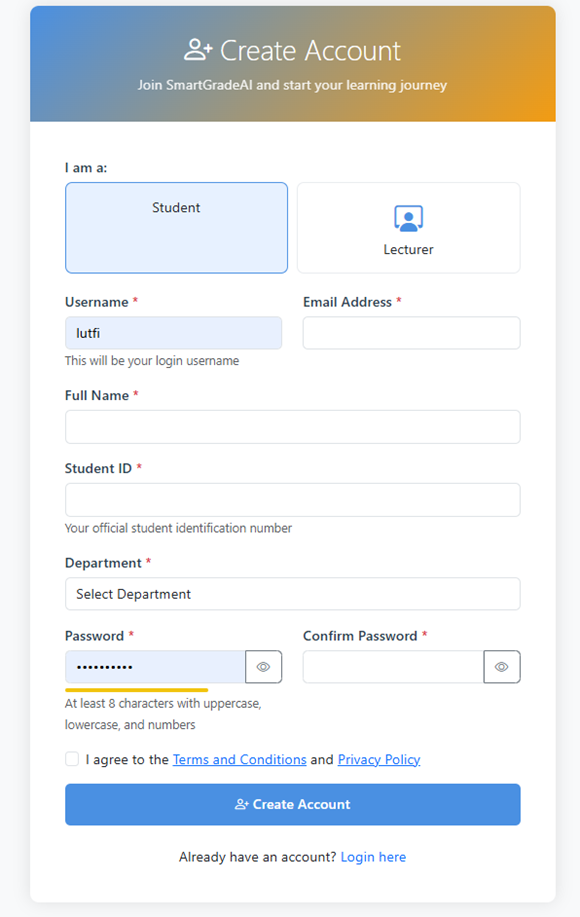Open the Select Department dropdown

(x=292, y=593)
